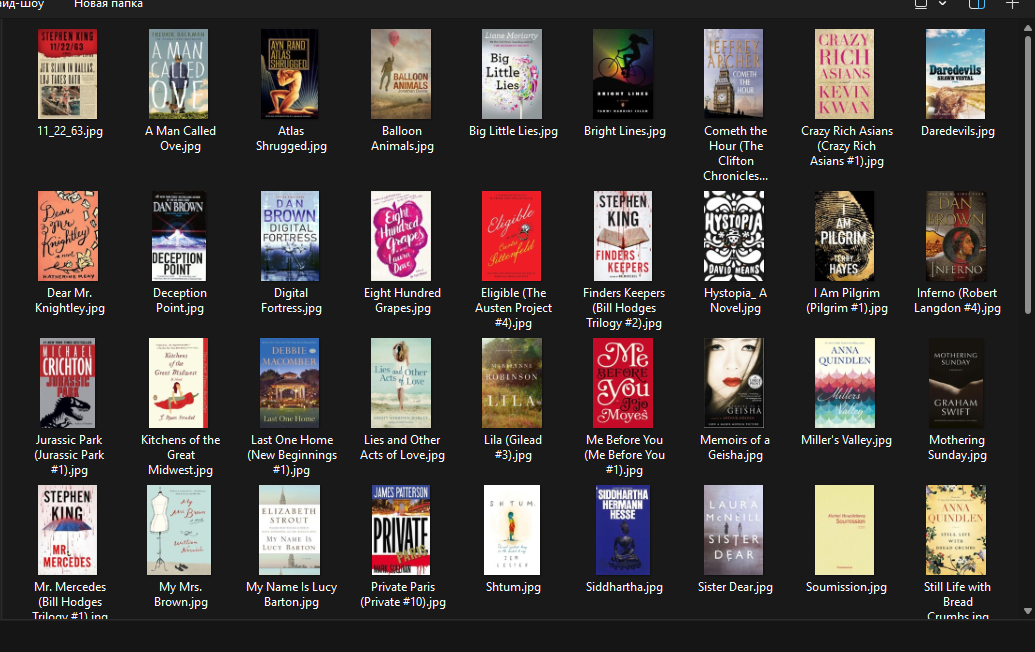Select the Inferno (Robert Langdon #4) thumbnail
Image resolution: width=1035 pixels, height=652 pixels.
[x=956, y=236]
